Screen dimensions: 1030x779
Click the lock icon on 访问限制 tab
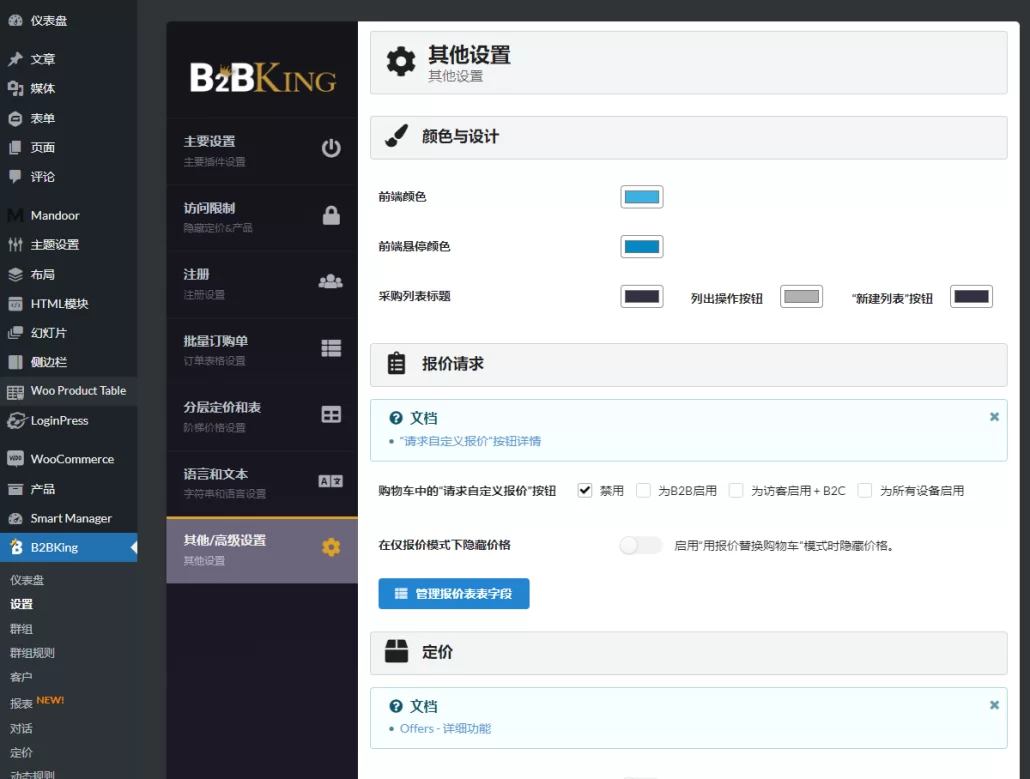click(x=331, y=215)
